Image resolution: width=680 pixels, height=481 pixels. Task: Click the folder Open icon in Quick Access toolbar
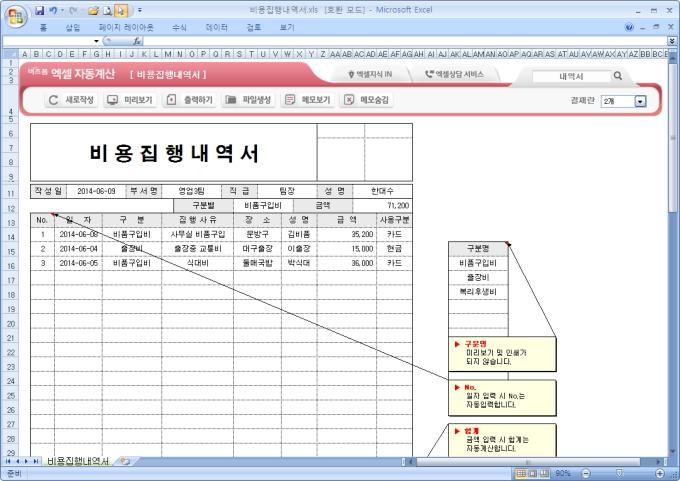pos(92,9)
